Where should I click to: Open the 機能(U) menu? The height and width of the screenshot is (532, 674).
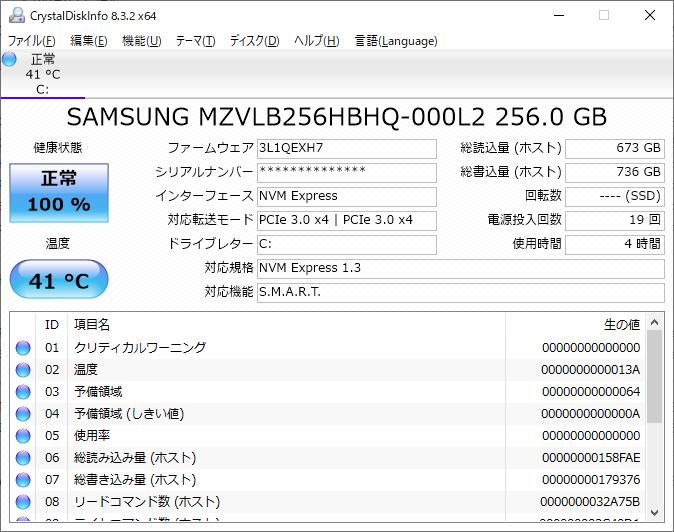tap(141, 41)
